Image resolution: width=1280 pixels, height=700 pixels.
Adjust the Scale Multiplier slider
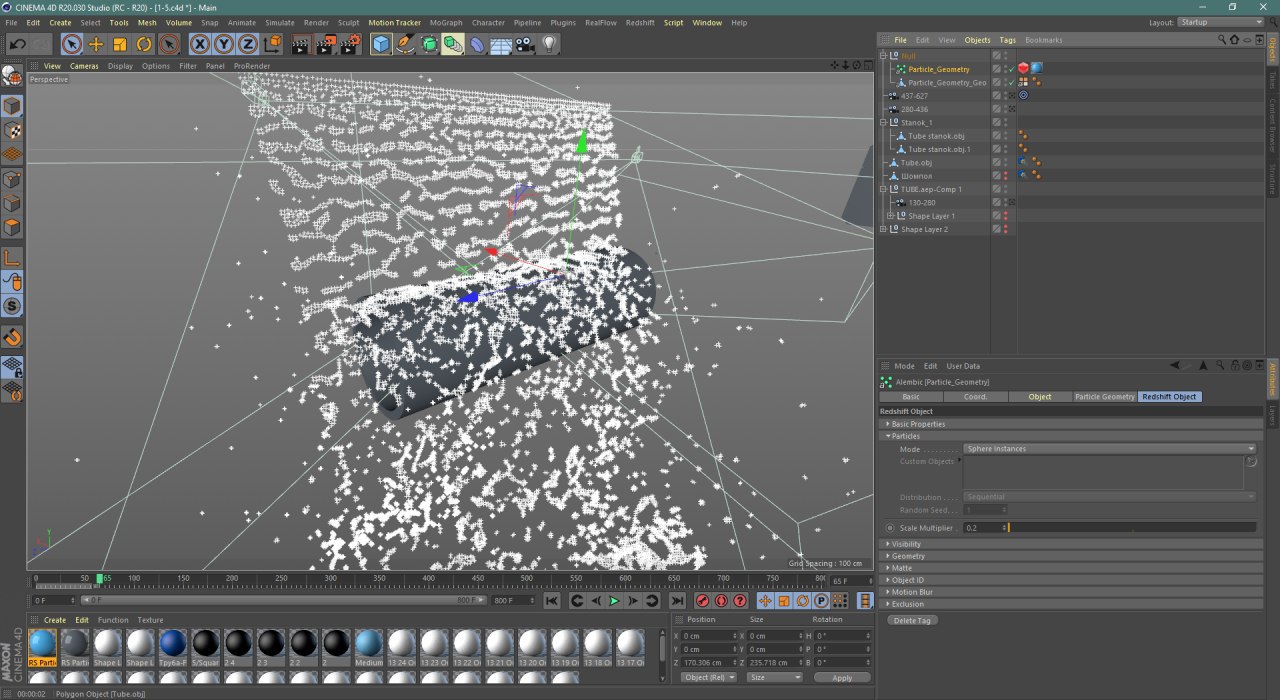[1132, 527]
